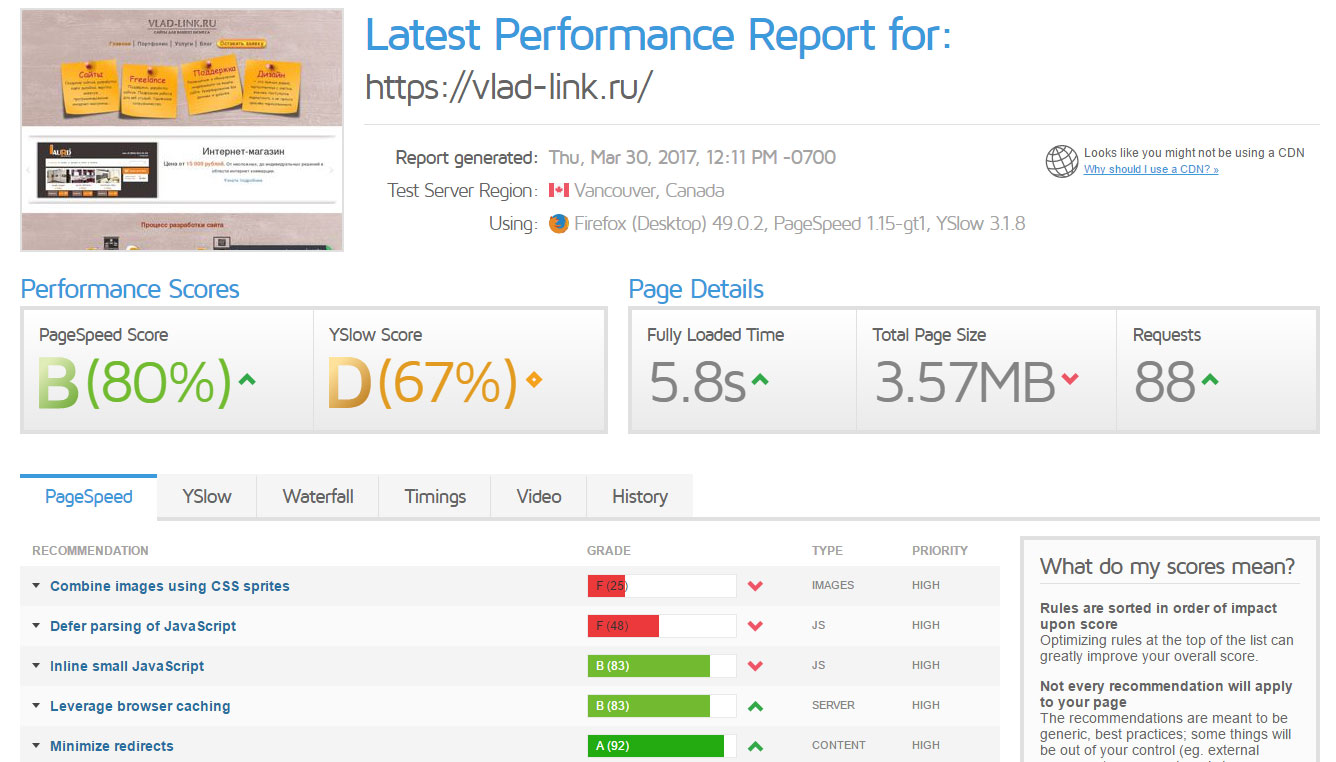Screen dimensions: 1336x762
Task: Expand the Combine images using CSS sprites row triangle
Action: [x=37, y=586]
